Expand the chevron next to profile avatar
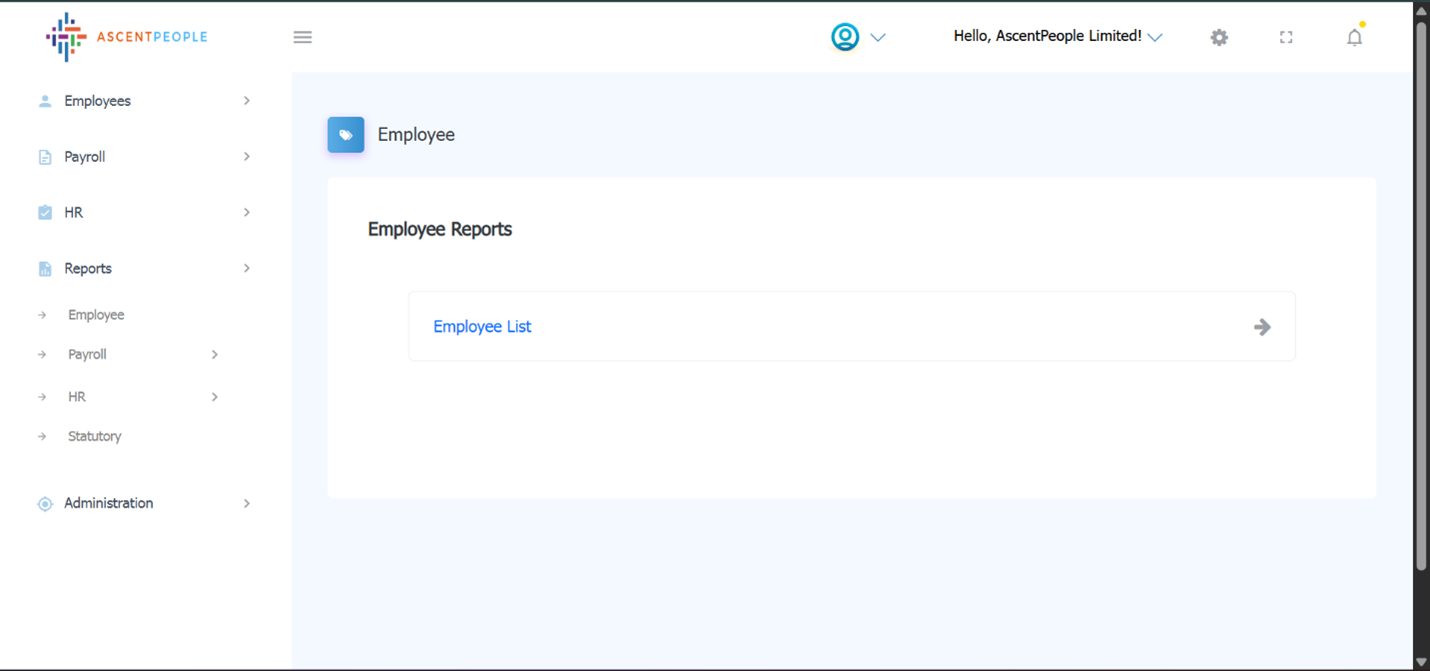 [x=878, y=37]
